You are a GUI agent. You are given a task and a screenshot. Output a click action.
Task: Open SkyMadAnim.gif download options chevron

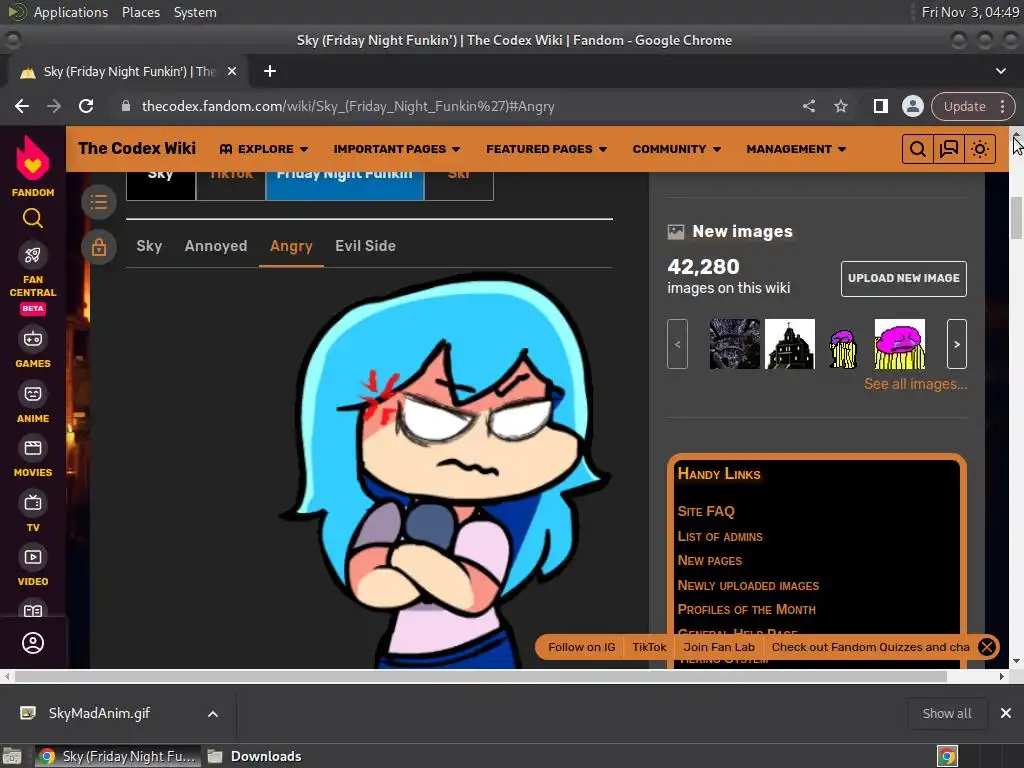tap(213, 714)
